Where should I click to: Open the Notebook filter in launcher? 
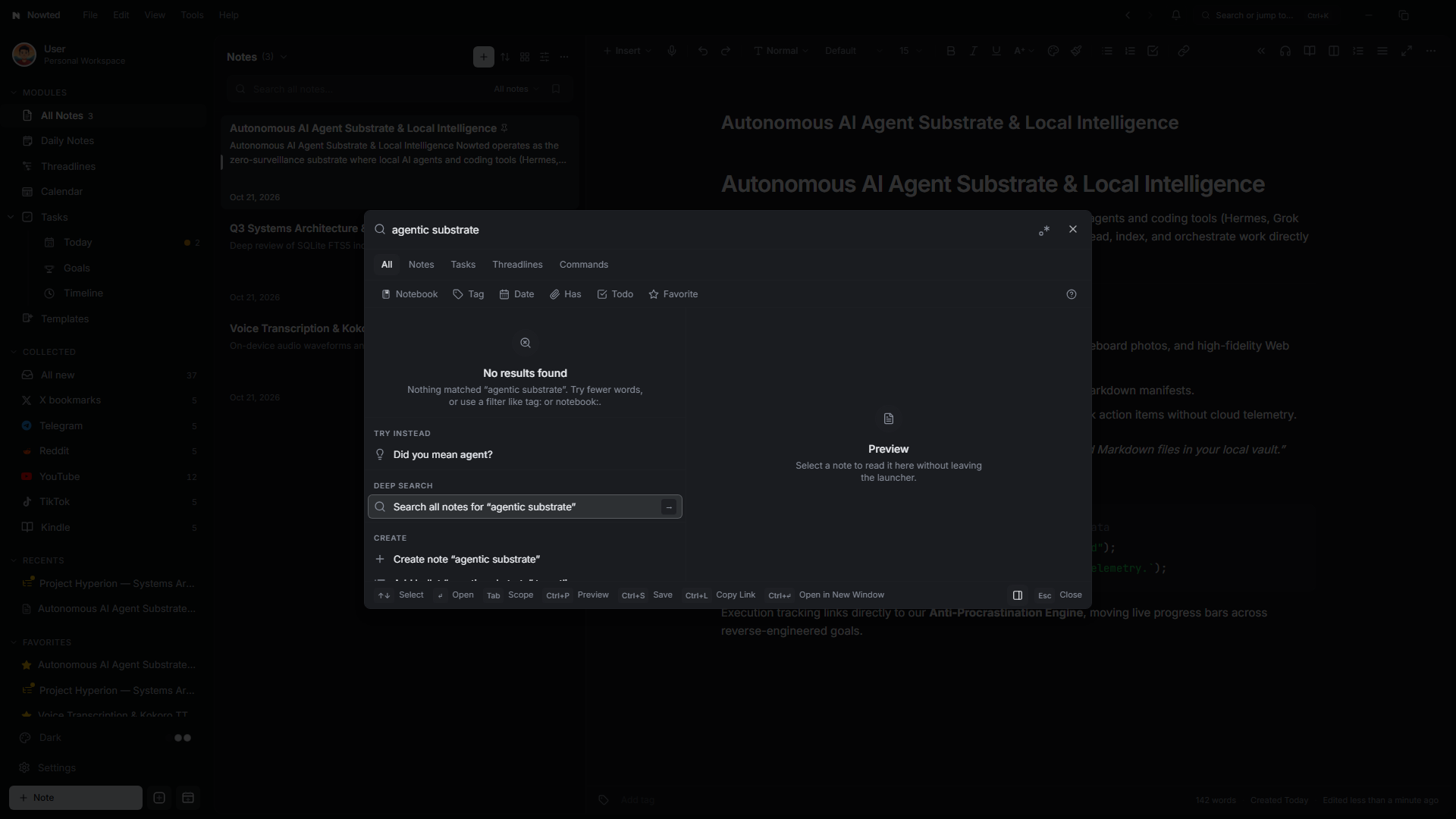click(409, 294)
